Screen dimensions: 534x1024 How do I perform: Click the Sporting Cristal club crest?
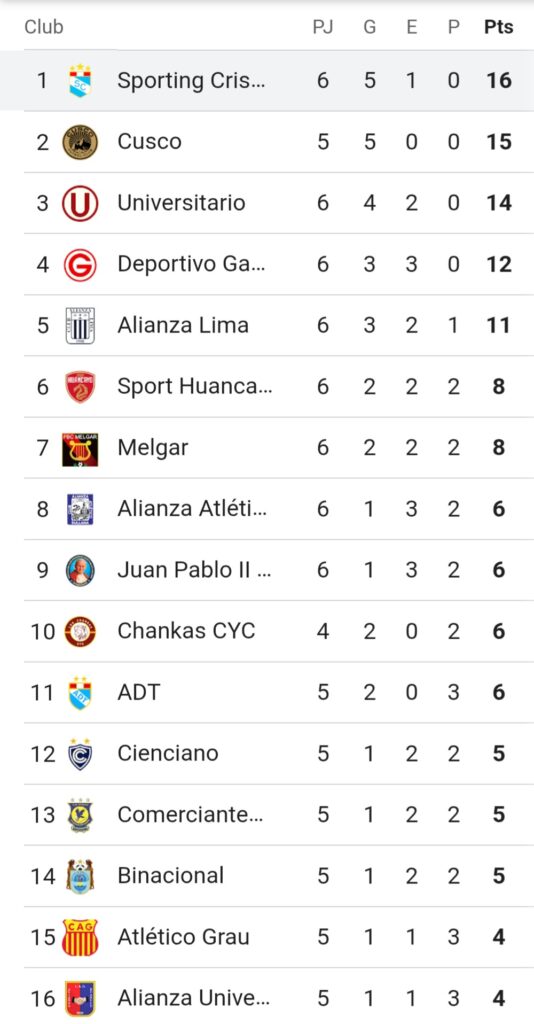click(x=80, y=81)
